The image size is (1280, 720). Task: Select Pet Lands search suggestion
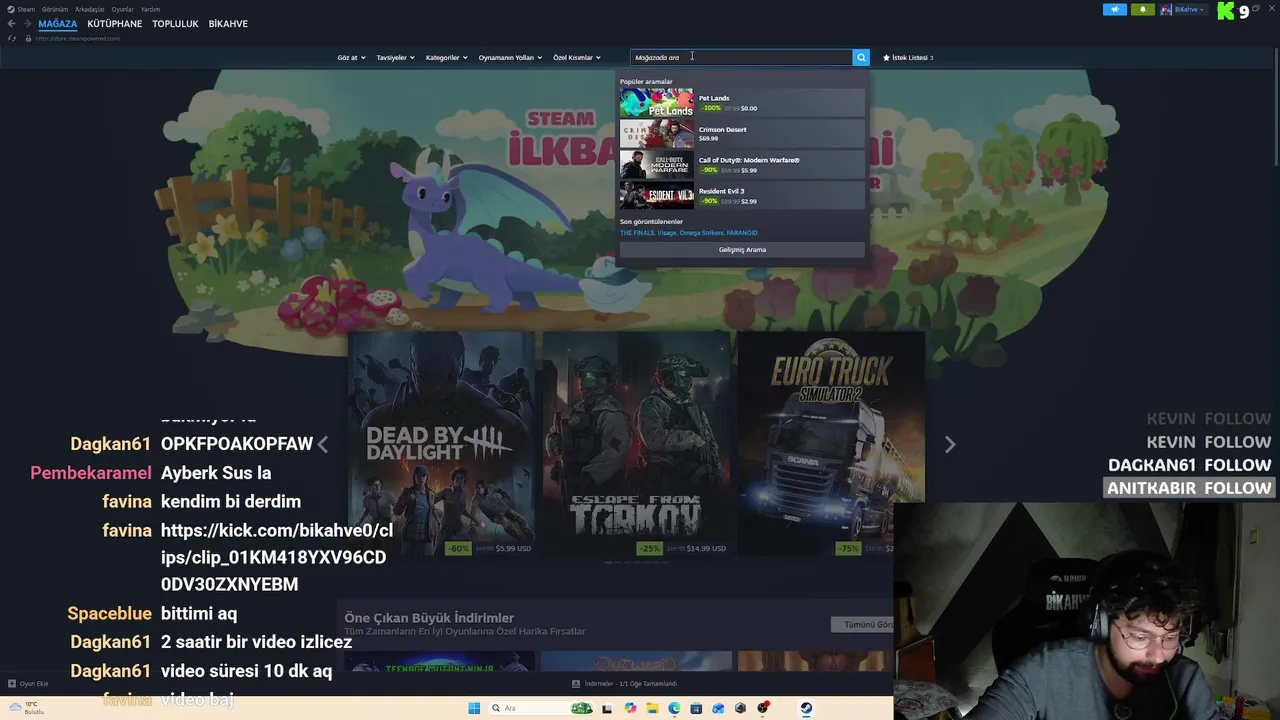[x=742, y=103]
